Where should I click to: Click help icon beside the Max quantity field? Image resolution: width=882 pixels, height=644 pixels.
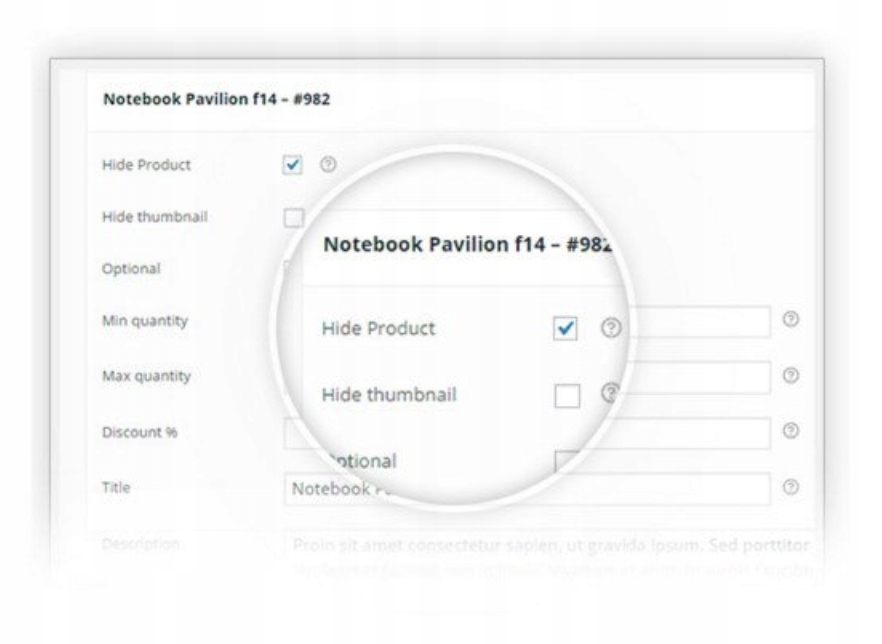tap(791, 377)
